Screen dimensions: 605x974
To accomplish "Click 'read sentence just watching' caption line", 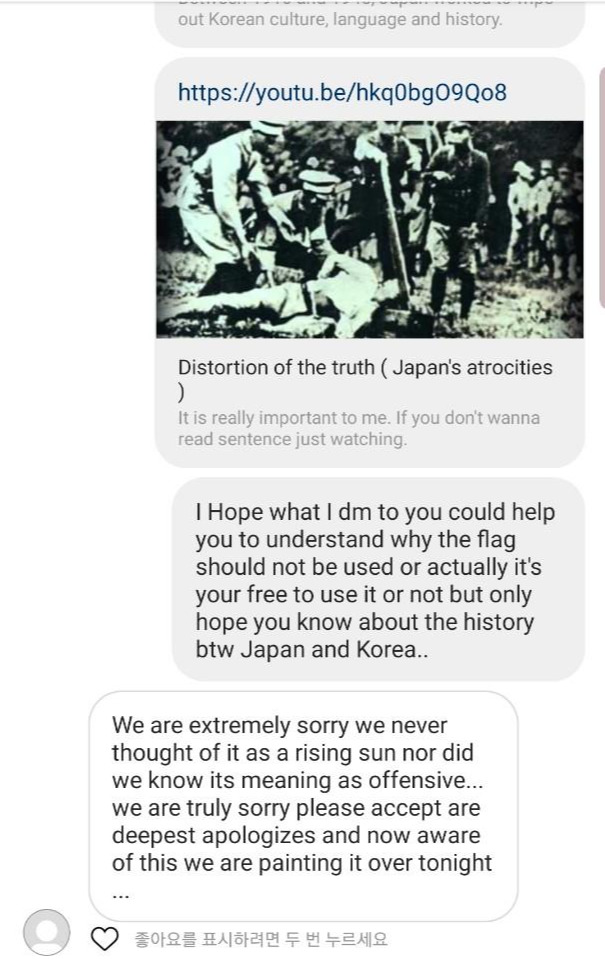I will click(292, 439).
